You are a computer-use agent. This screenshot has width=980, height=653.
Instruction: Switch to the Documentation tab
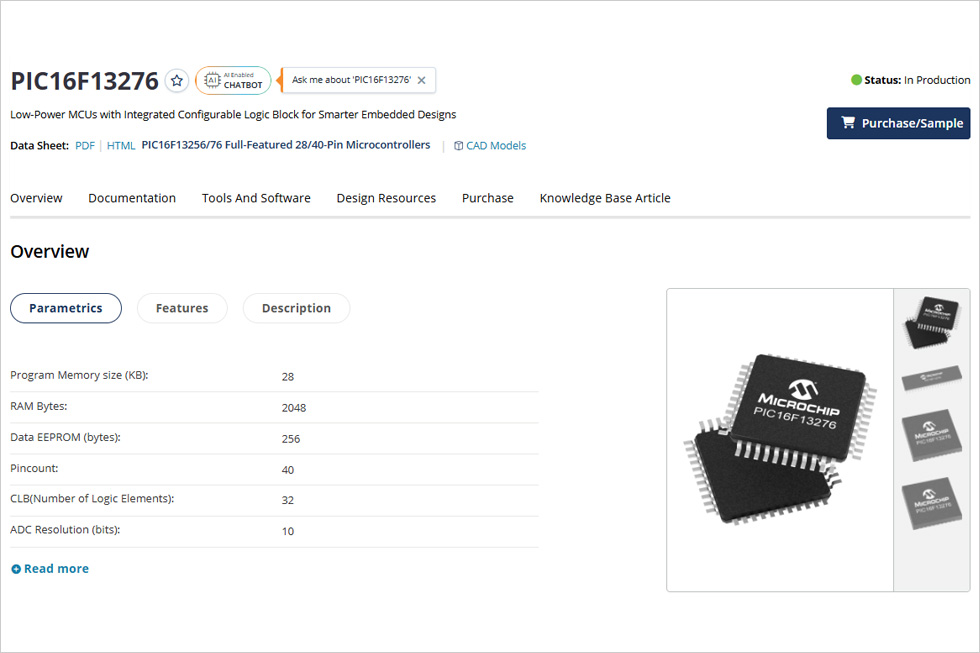(132, 198)
